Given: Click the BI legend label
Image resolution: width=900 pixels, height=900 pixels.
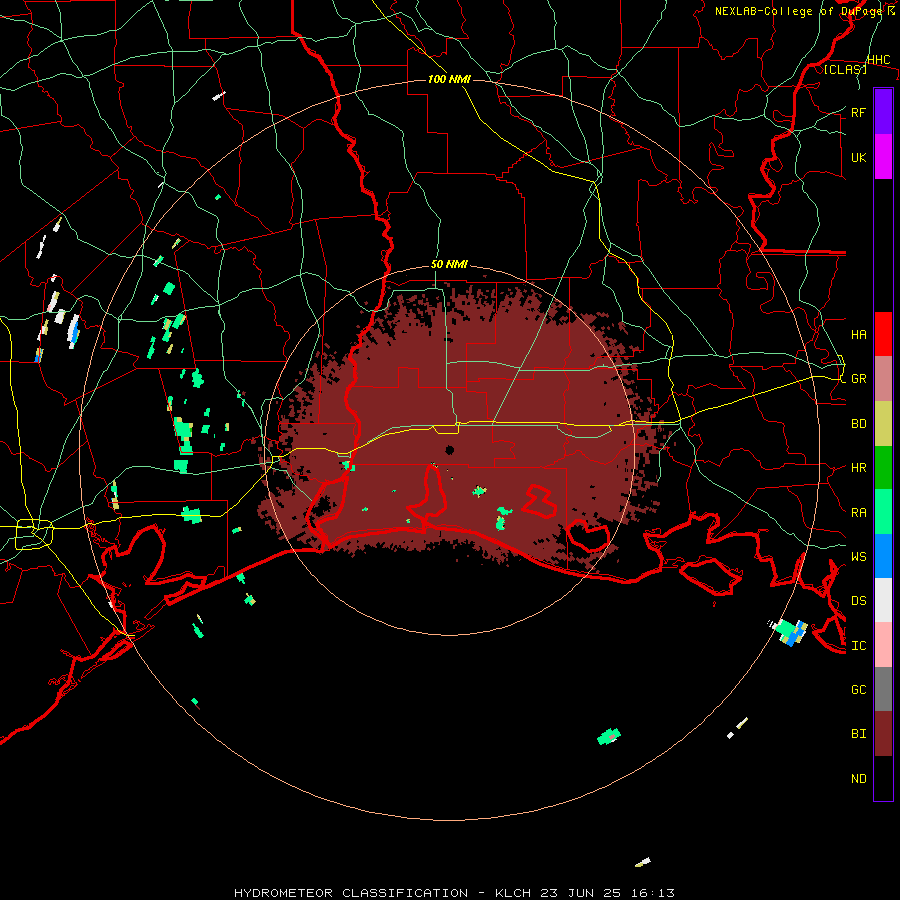Looking at the screenshot, I should click(859, 734).
